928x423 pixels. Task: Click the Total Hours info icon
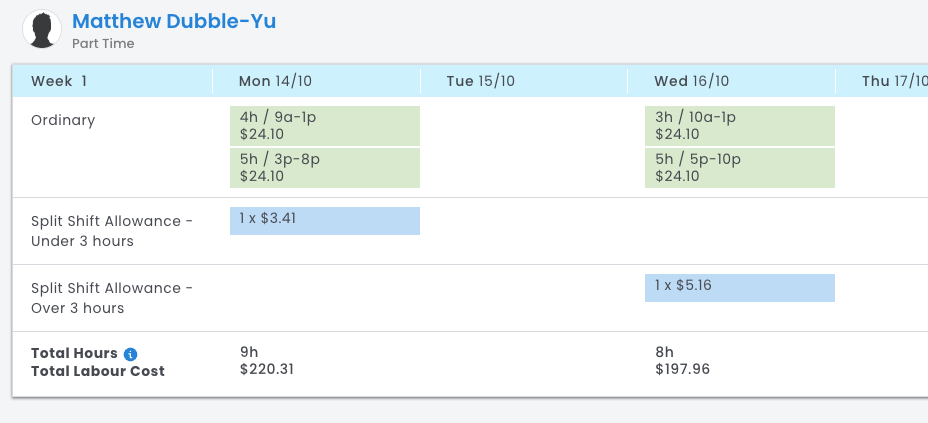tap(131, 353)
